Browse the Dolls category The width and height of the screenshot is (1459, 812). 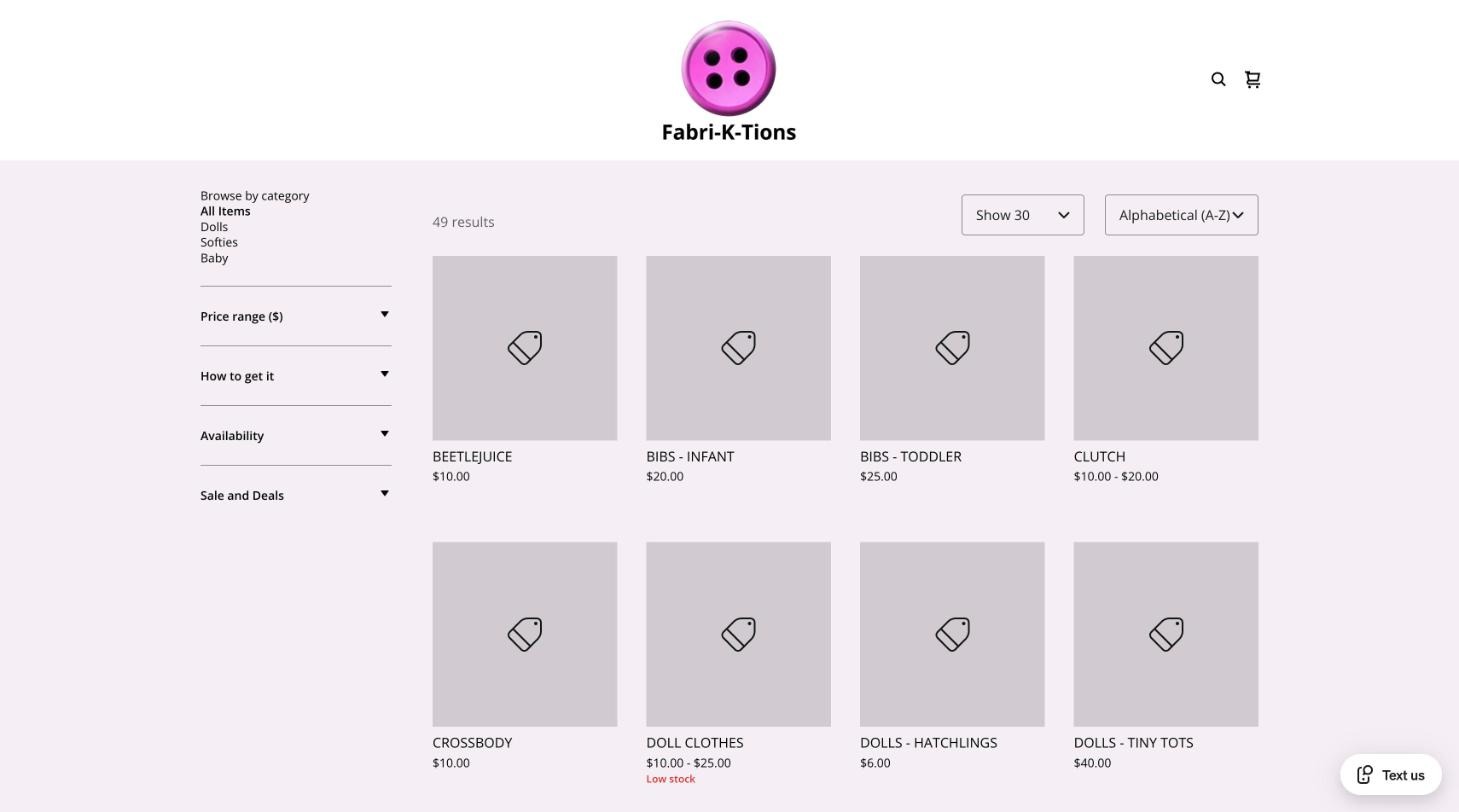214,227
